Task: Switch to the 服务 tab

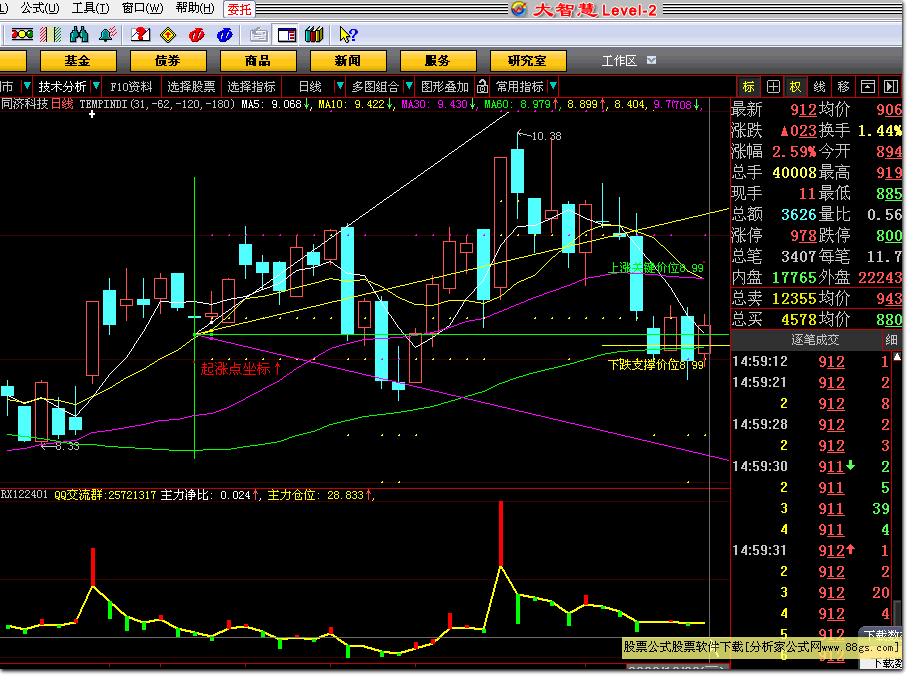Action: point(438,61)
